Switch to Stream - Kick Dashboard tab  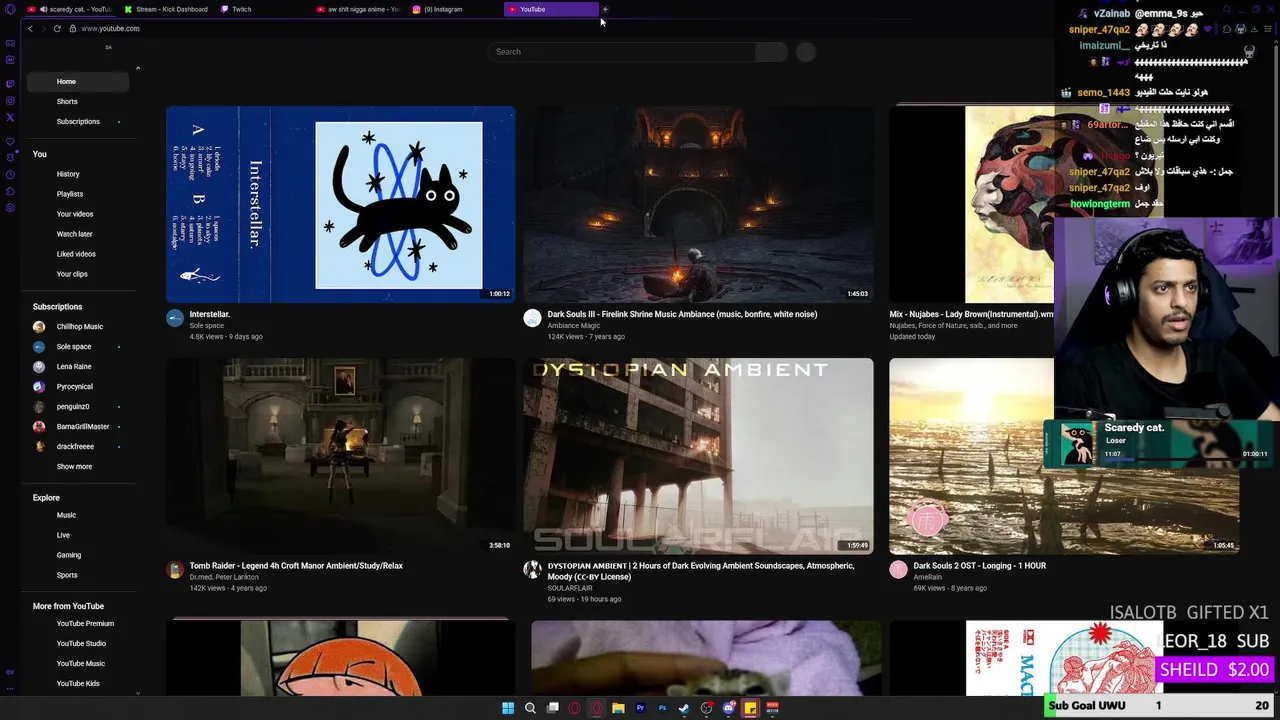point(167,9)
